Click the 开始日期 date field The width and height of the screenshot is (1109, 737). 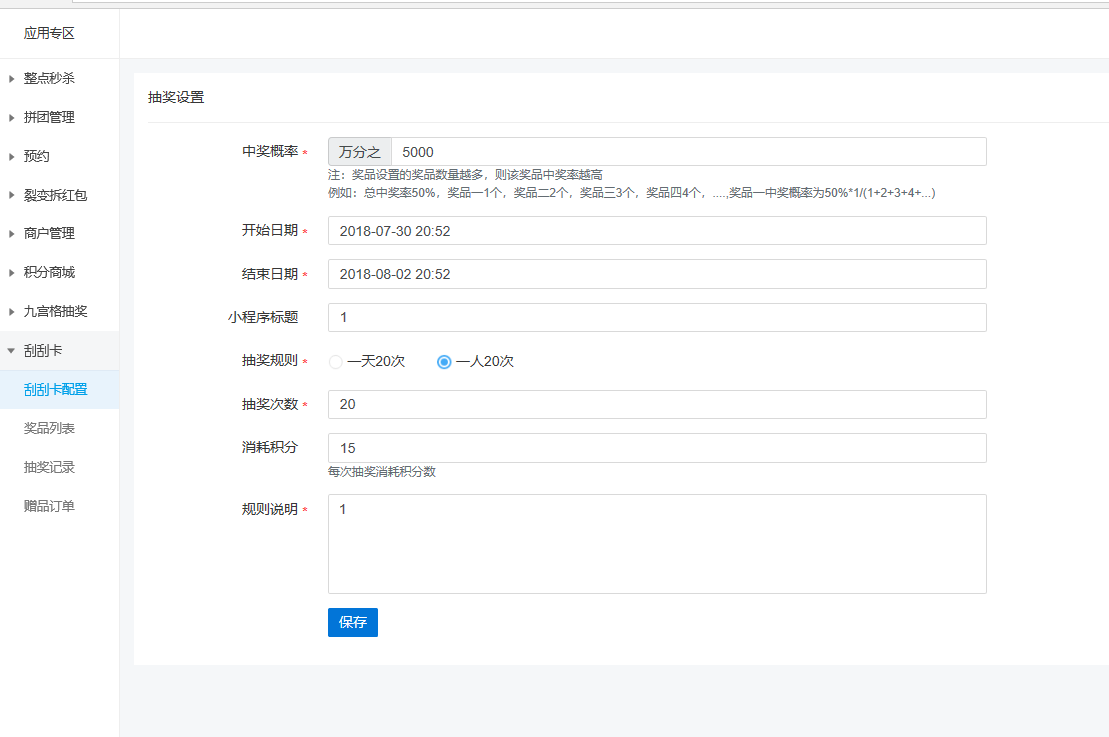point(657,231)
